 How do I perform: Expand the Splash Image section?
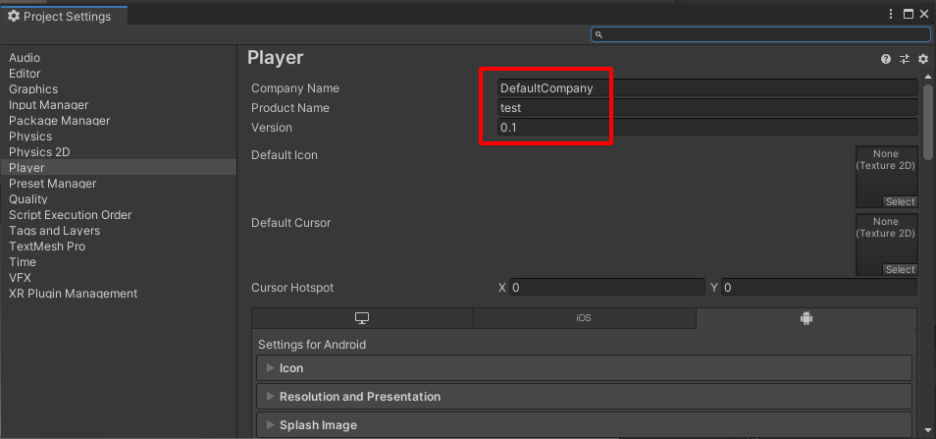584,425
